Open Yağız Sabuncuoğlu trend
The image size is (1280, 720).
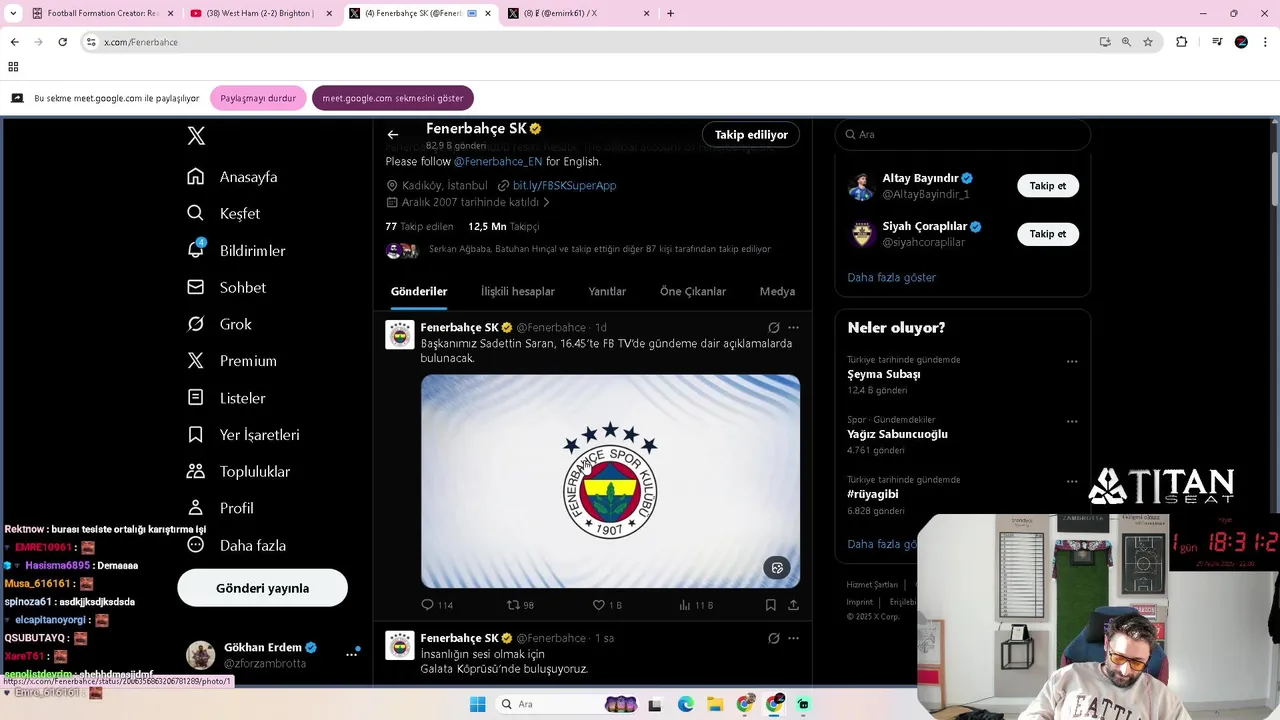click(x=897, y=434)
